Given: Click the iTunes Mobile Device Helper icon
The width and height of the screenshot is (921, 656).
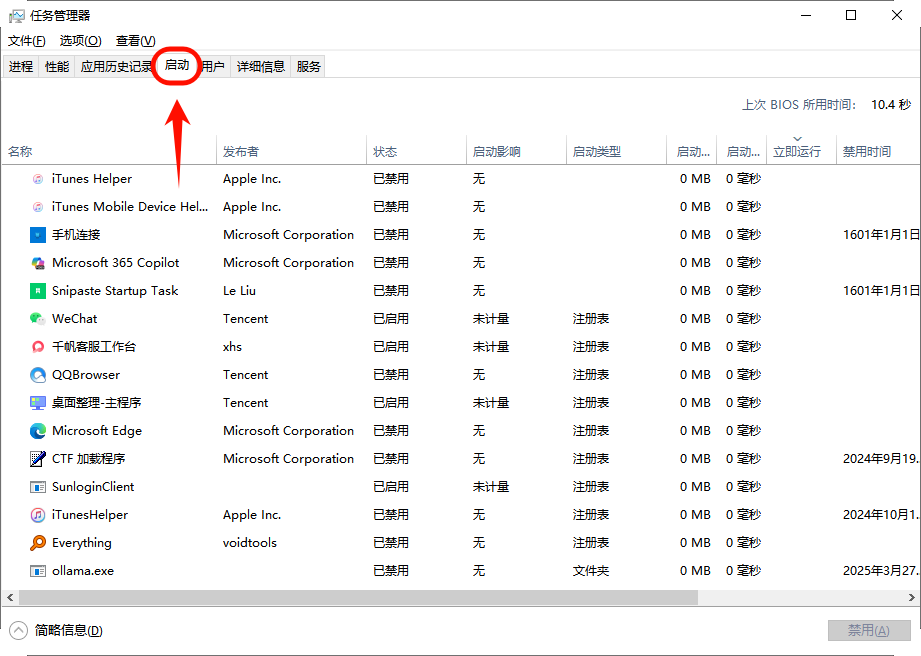Looking at the screenshot, I should click(38, 207).
